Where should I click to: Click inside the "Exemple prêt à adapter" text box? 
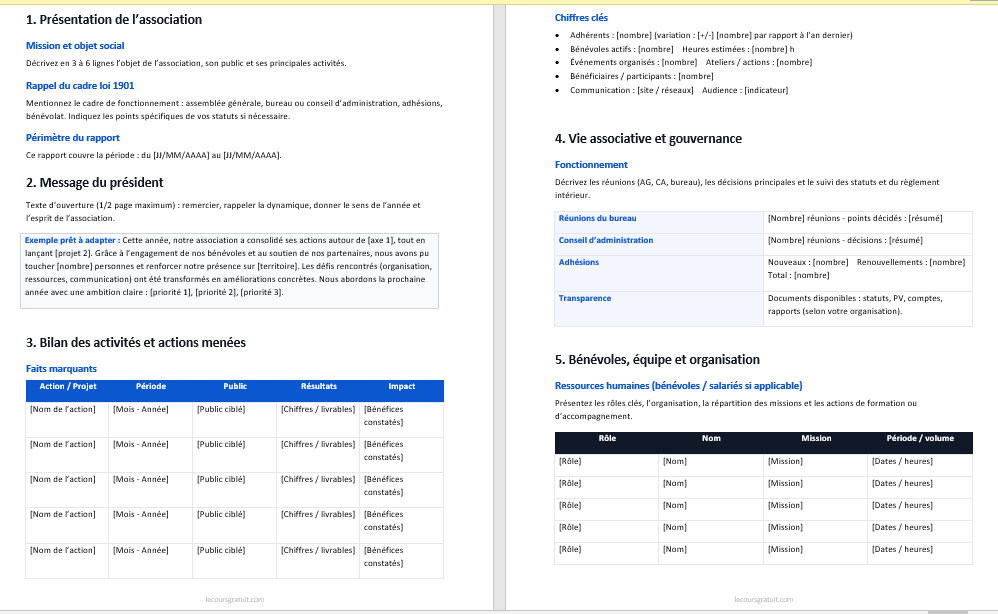[x=230, y=266]
